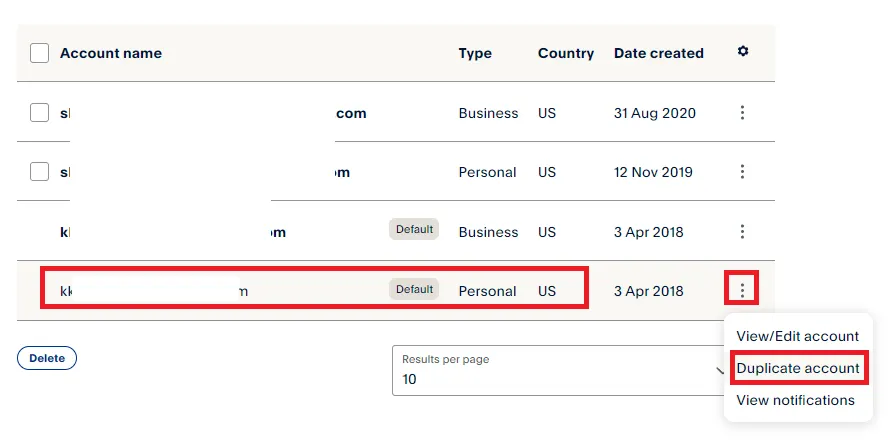
Task: Open three-dot menu for default Business account
Action: tap(742, 232)
